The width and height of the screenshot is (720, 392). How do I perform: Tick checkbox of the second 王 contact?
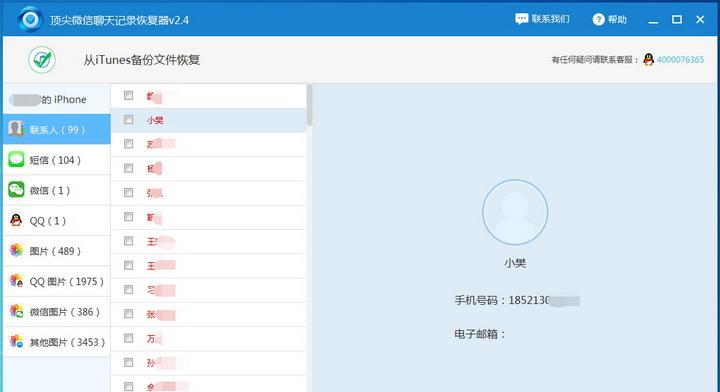pyautogui.click(x=129, y=265)
